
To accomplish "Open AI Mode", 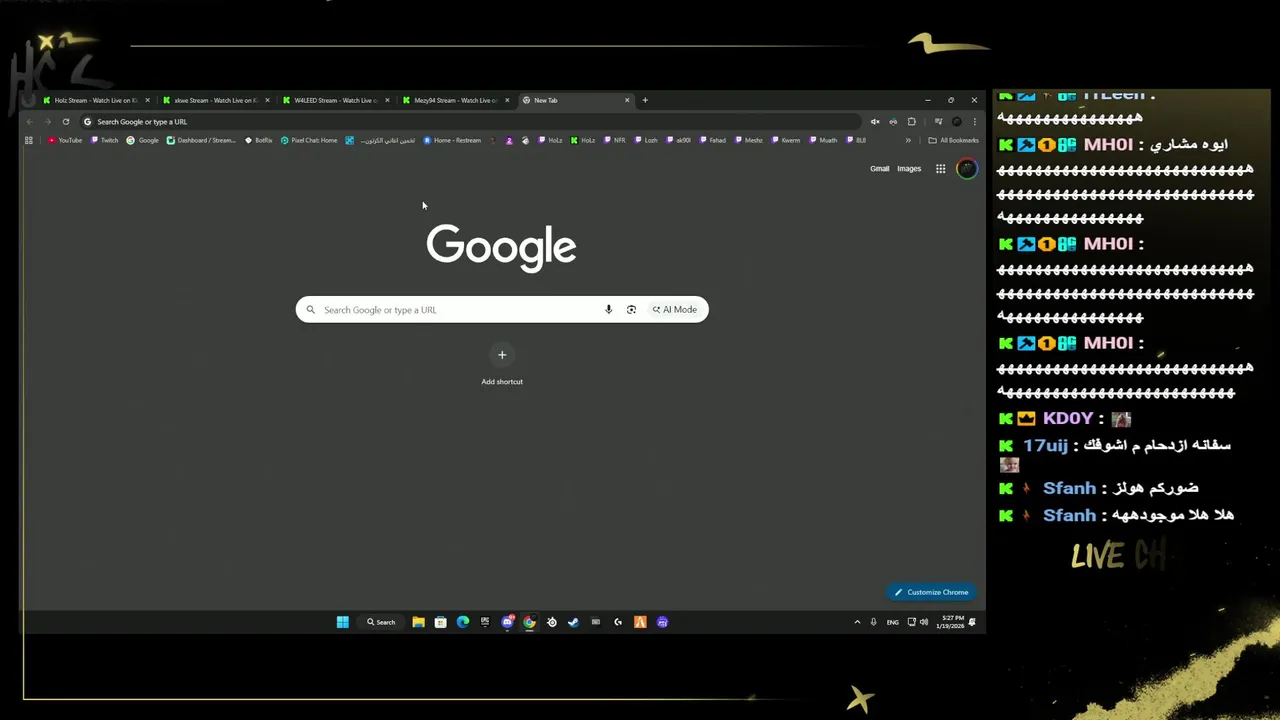I will coord(675,310).
